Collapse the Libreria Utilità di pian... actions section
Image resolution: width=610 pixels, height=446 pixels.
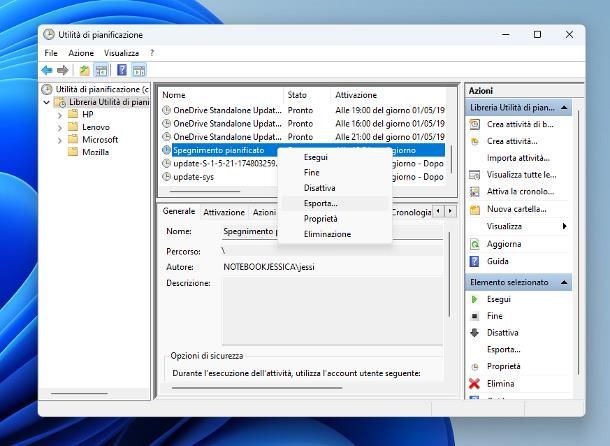point(564,107)
